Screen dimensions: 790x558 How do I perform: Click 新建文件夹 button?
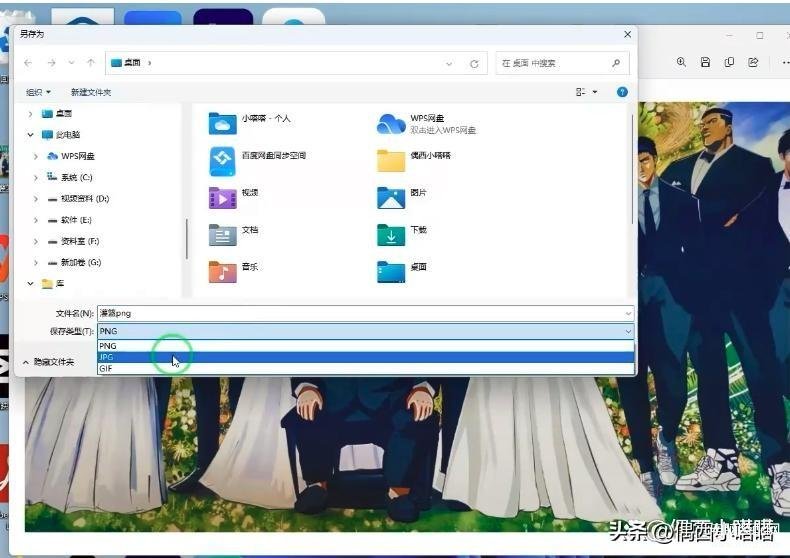(x=91, y=92)
